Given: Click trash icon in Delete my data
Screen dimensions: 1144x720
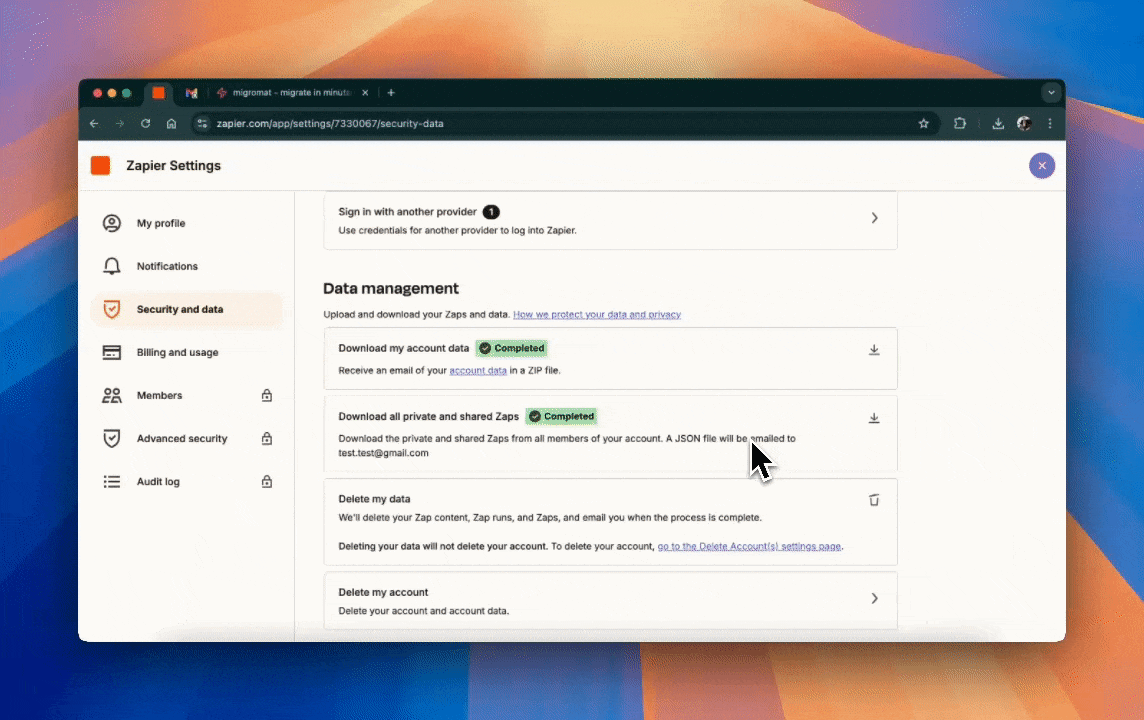Looking at the screenshot, I should click(x=873, y=500).
